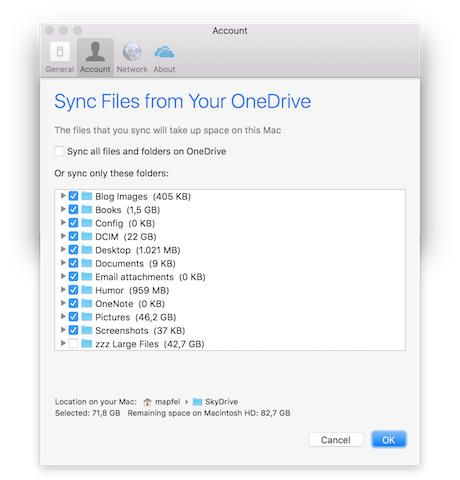Image resolution: width=460 pixels, height=480 pixels.
Task: Open the General preferences icon
Action: point(60,52)
